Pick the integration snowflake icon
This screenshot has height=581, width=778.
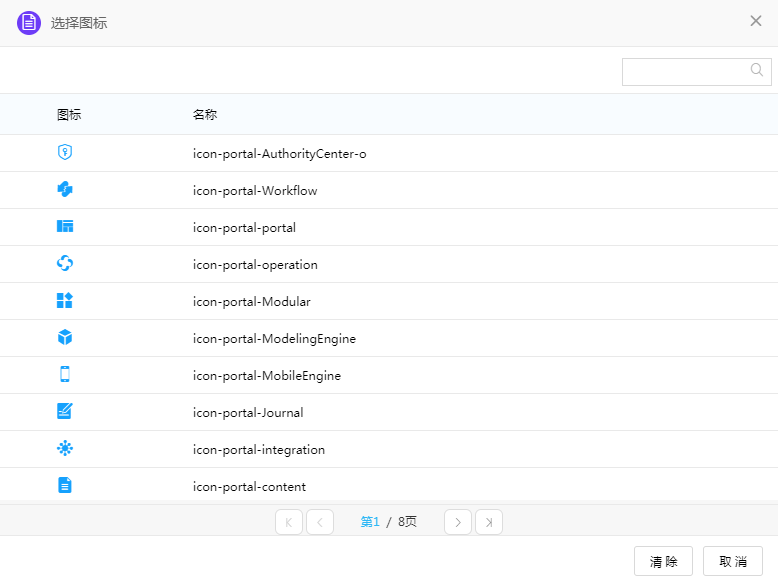click(65, 449)
